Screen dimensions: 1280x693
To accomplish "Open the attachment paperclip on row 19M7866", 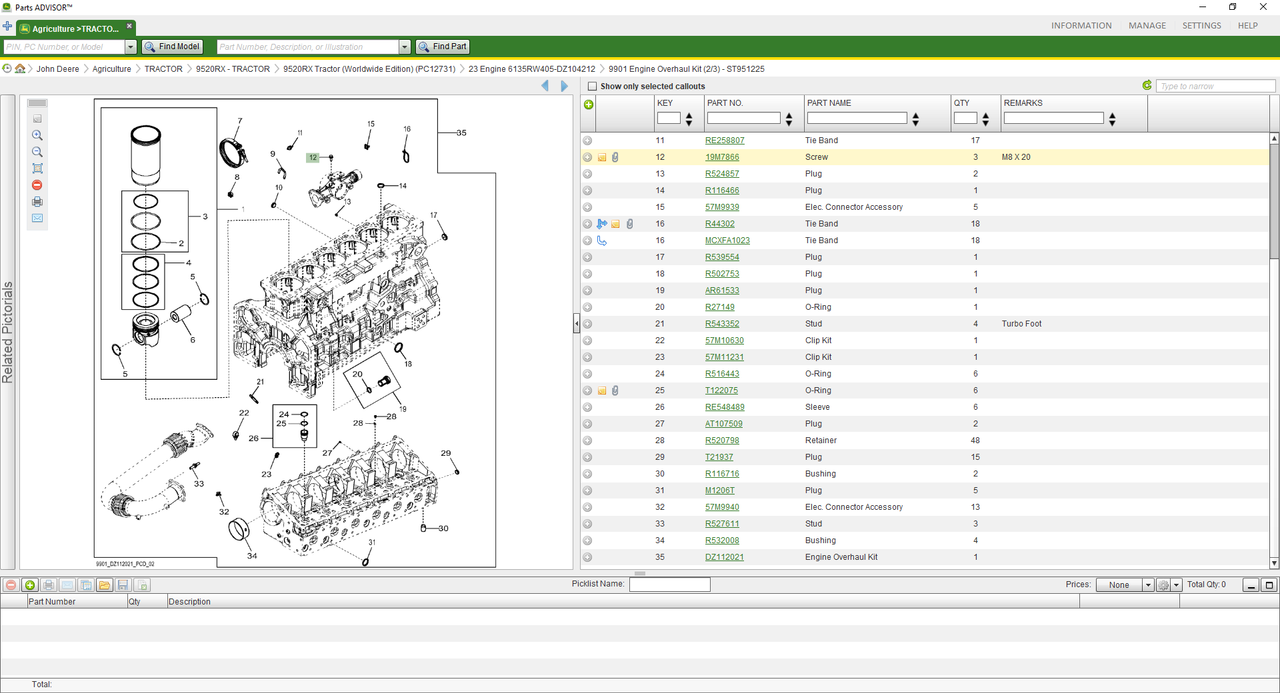I will tap(615, 157).
